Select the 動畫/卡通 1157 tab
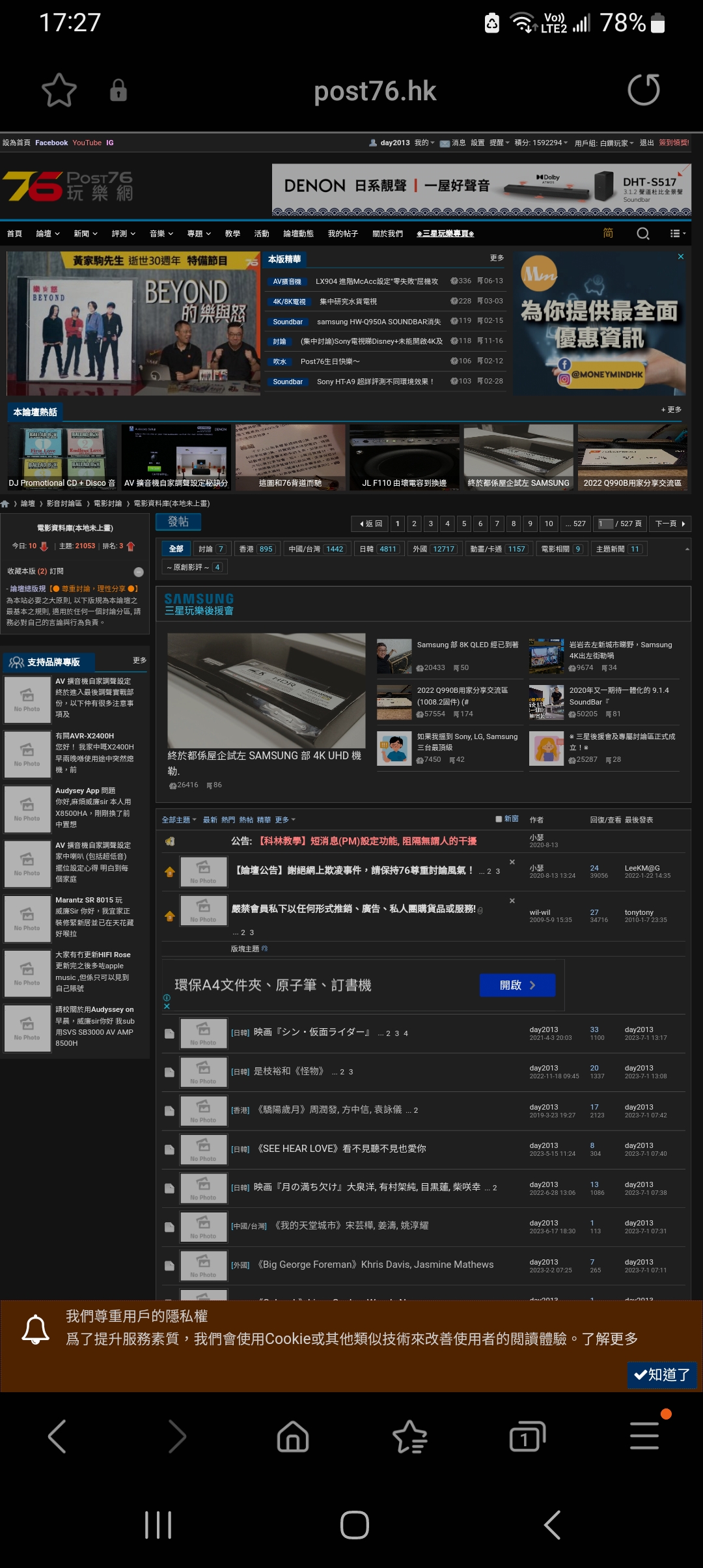Screen dimensions: 703x1568 point(498,549)
